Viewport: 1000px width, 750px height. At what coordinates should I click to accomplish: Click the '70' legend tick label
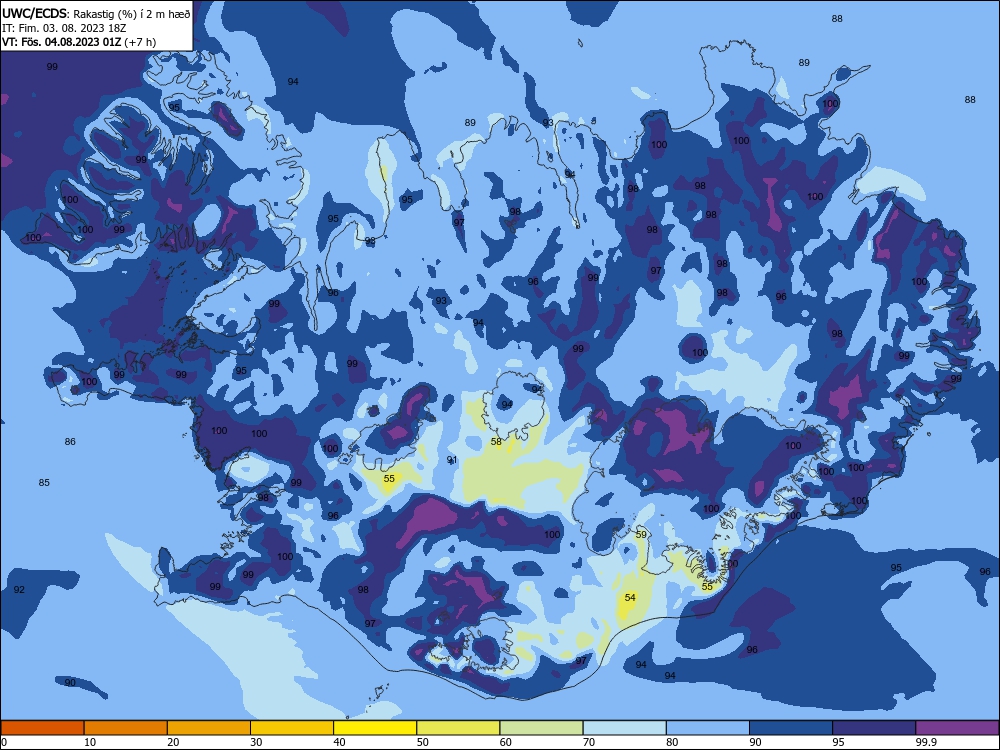[589, 742]
